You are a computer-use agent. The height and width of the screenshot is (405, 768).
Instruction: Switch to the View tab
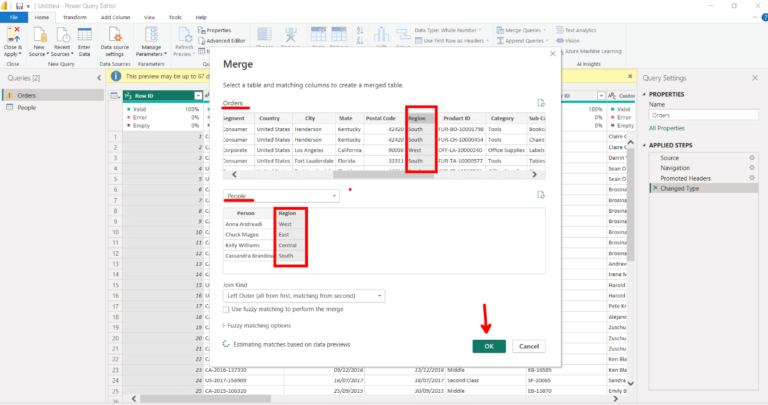coord(149,17)
